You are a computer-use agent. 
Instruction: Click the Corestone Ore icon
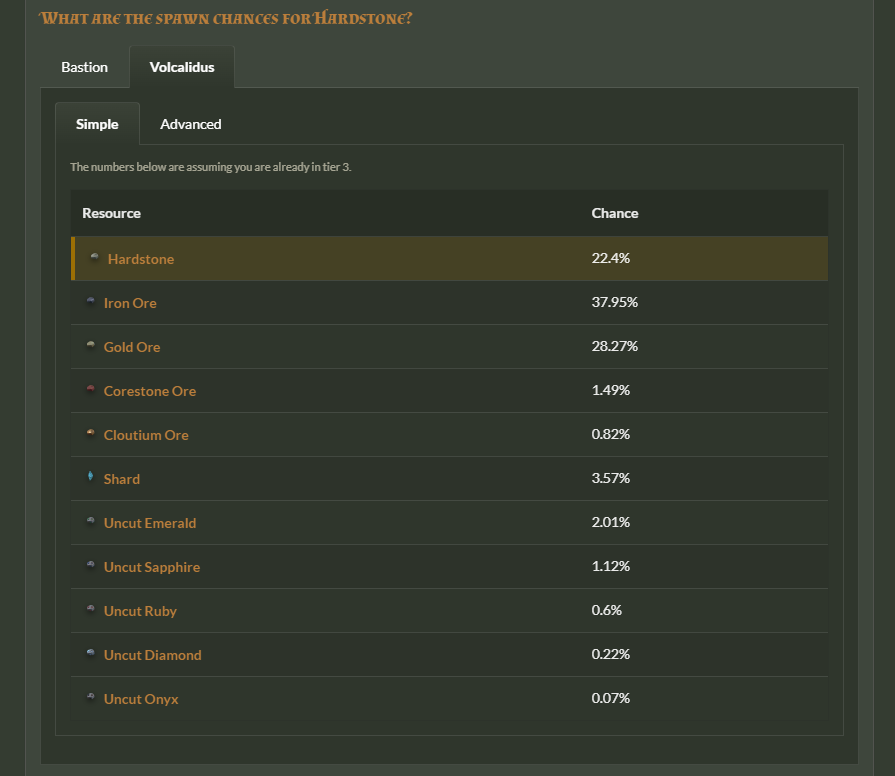coord(91,390)
